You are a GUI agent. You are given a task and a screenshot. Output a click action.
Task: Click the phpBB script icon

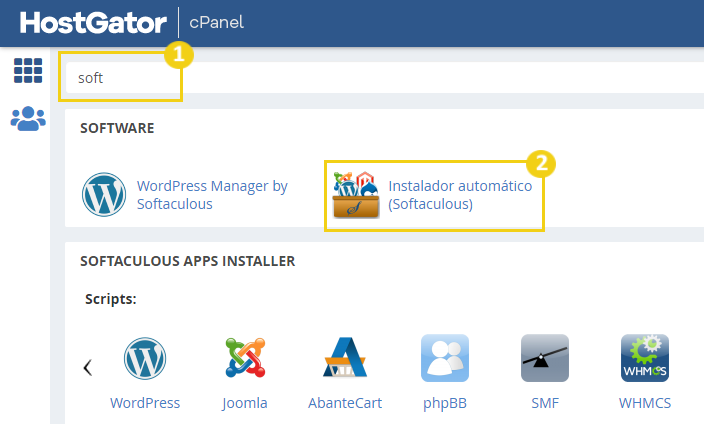pyautogui.click(x=445, y=358)
